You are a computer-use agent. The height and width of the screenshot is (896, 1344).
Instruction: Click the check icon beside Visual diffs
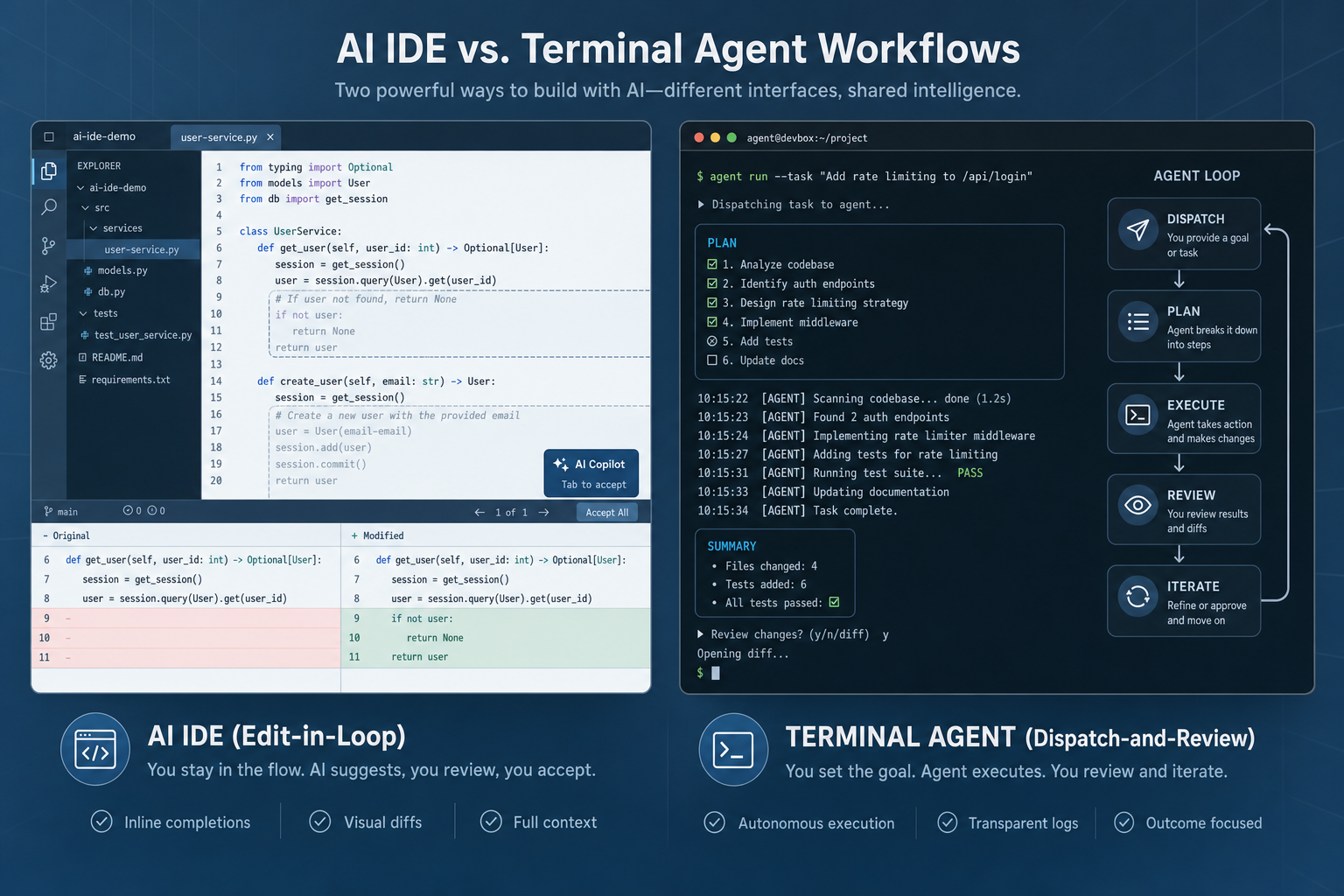click(320, 822)
